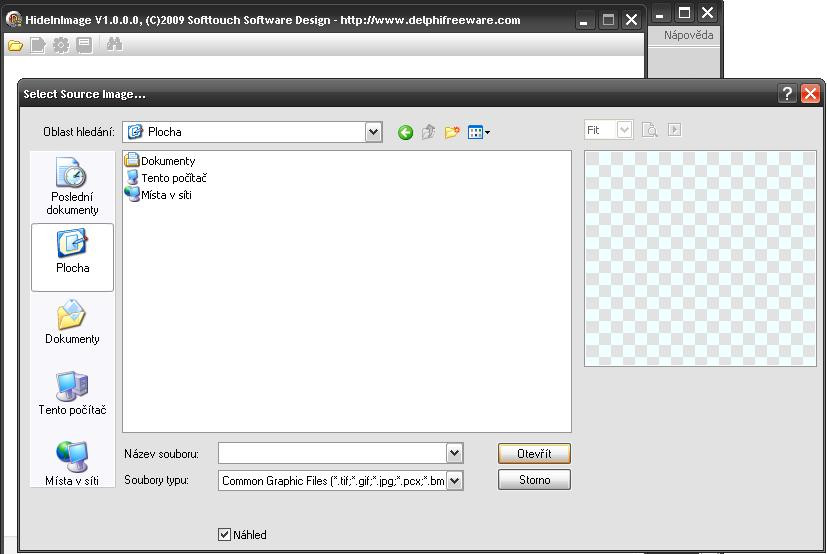Expand the Oblast hledání dropdown
The height and width of the screenshot is (554, 827).
(x=373, y=132)
